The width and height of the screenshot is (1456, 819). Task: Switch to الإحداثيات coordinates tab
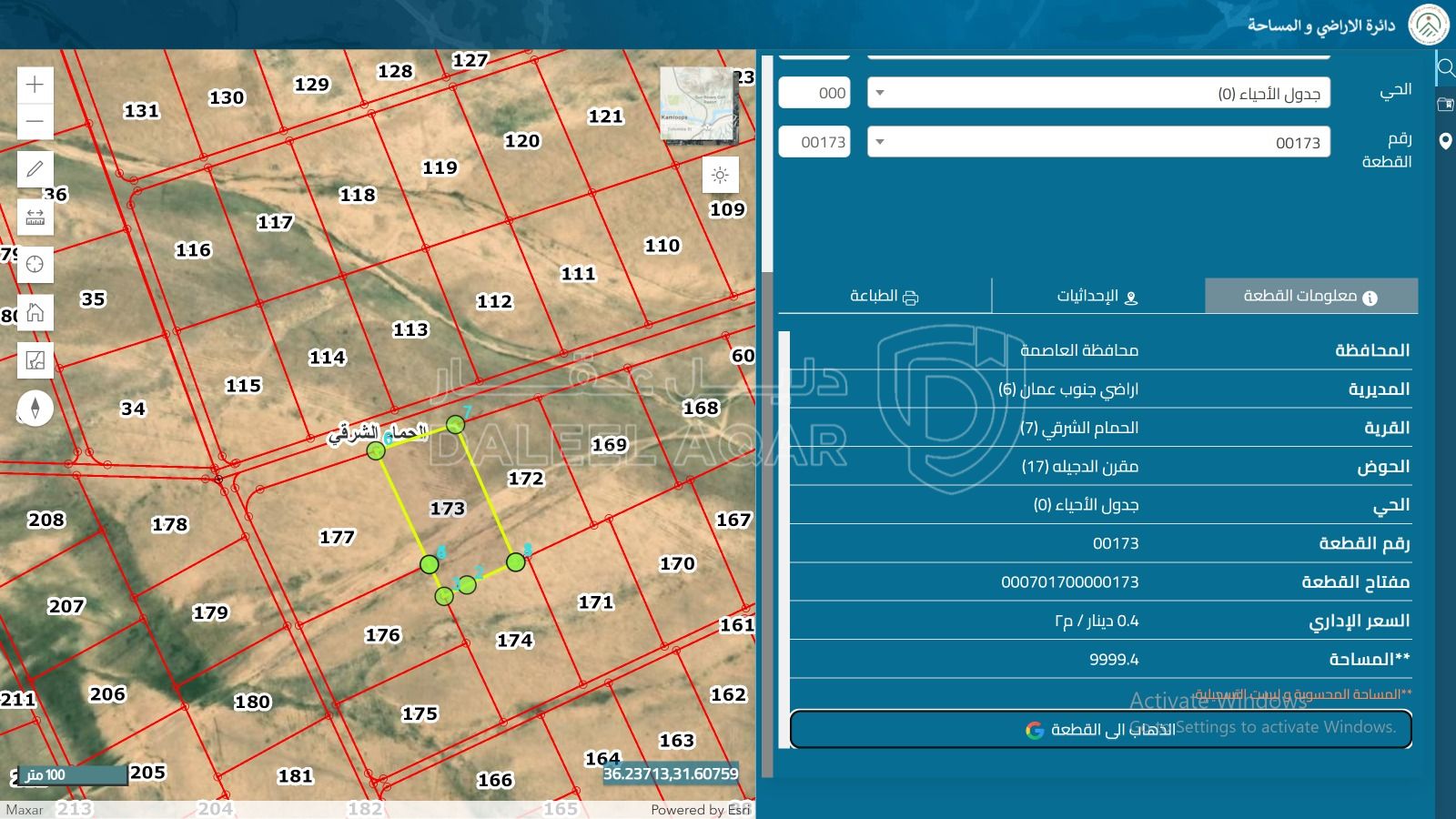pyautogui.click(x=1097, y=296)
